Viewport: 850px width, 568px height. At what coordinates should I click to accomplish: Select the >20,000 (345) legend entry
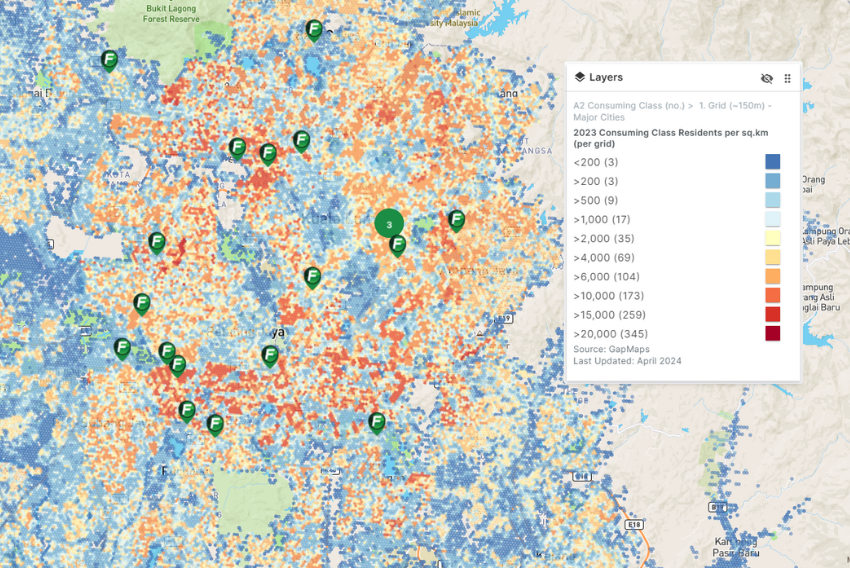point(611,334)
